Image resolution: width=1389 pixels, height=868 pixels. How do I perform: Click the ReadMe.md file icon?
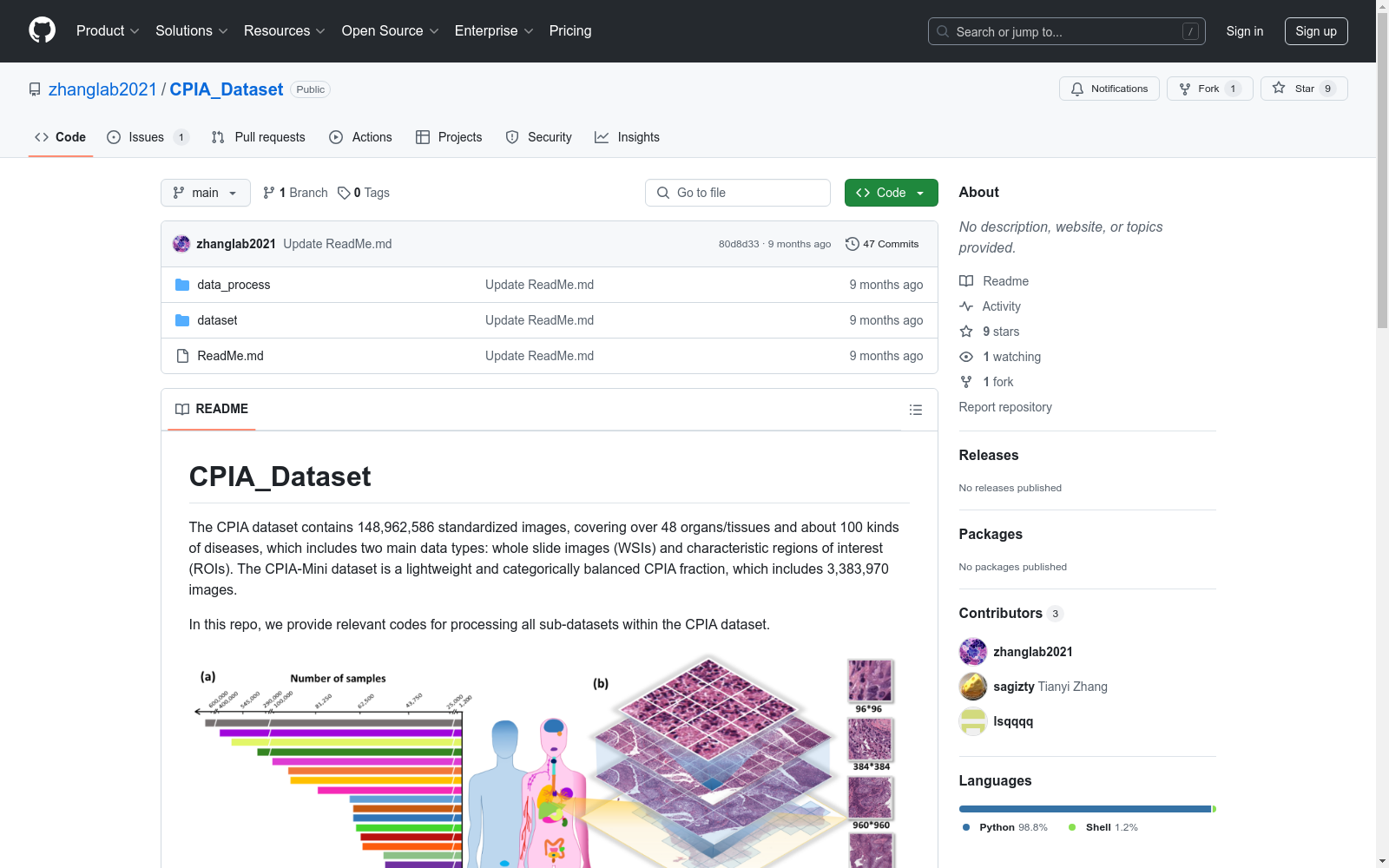coord(182,356)
